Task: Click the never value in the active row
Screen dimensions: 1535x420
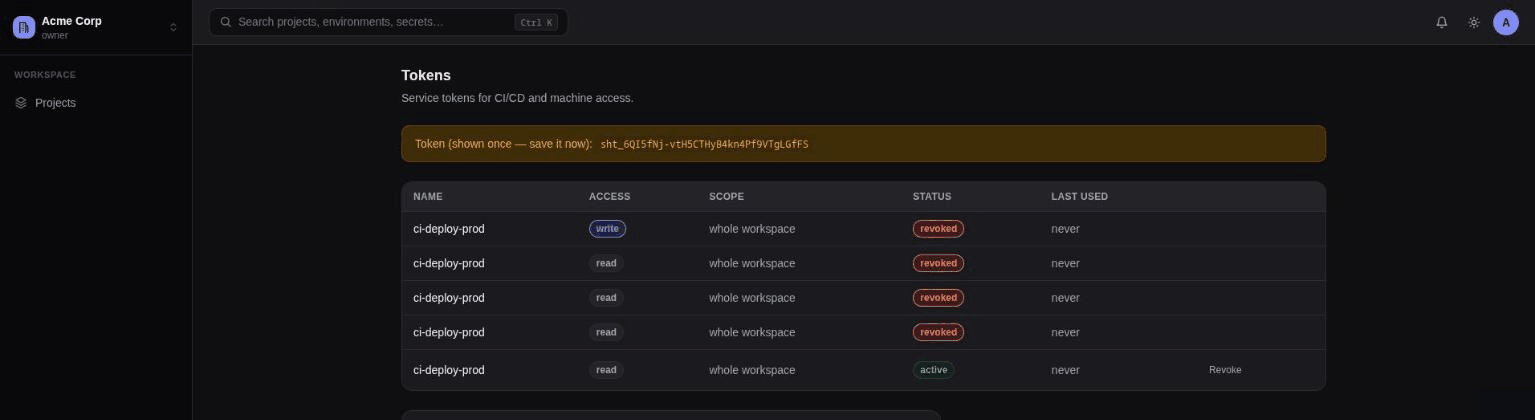Action: pyautogui.click(x=1065, y=370)
